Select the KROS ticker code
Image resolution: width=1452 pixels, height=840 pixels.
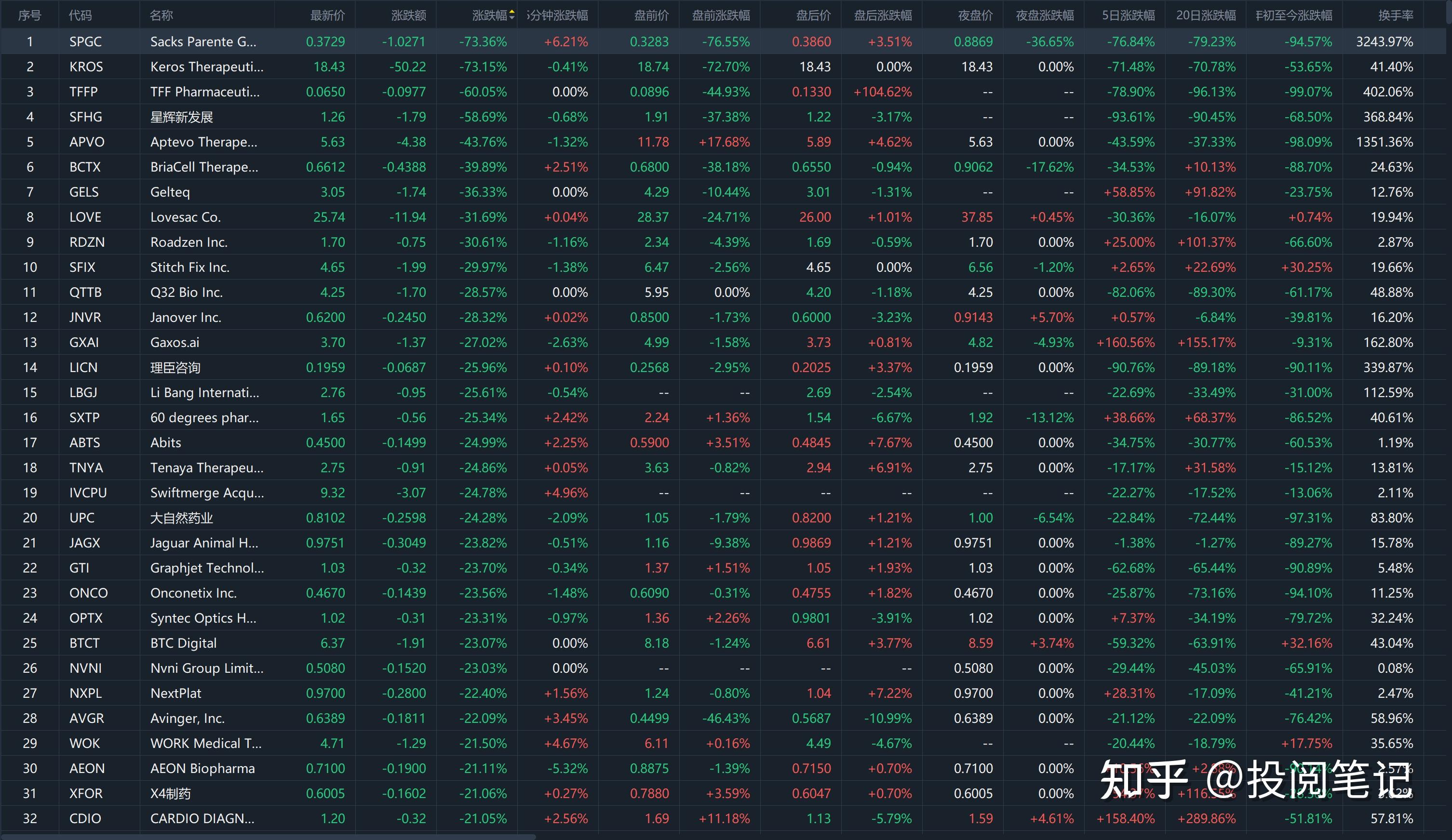click(x=86, y=67)
